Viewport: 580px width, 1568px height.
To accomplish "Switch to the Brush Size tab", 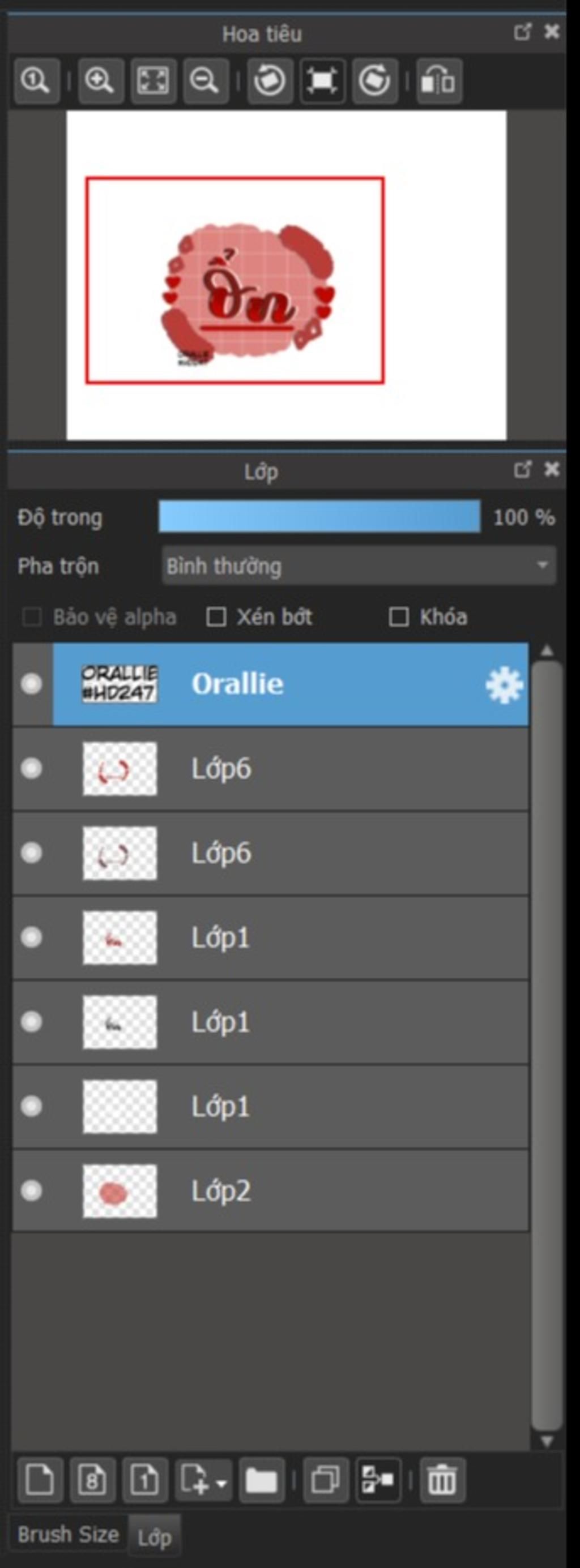I will click(68, 1535).
